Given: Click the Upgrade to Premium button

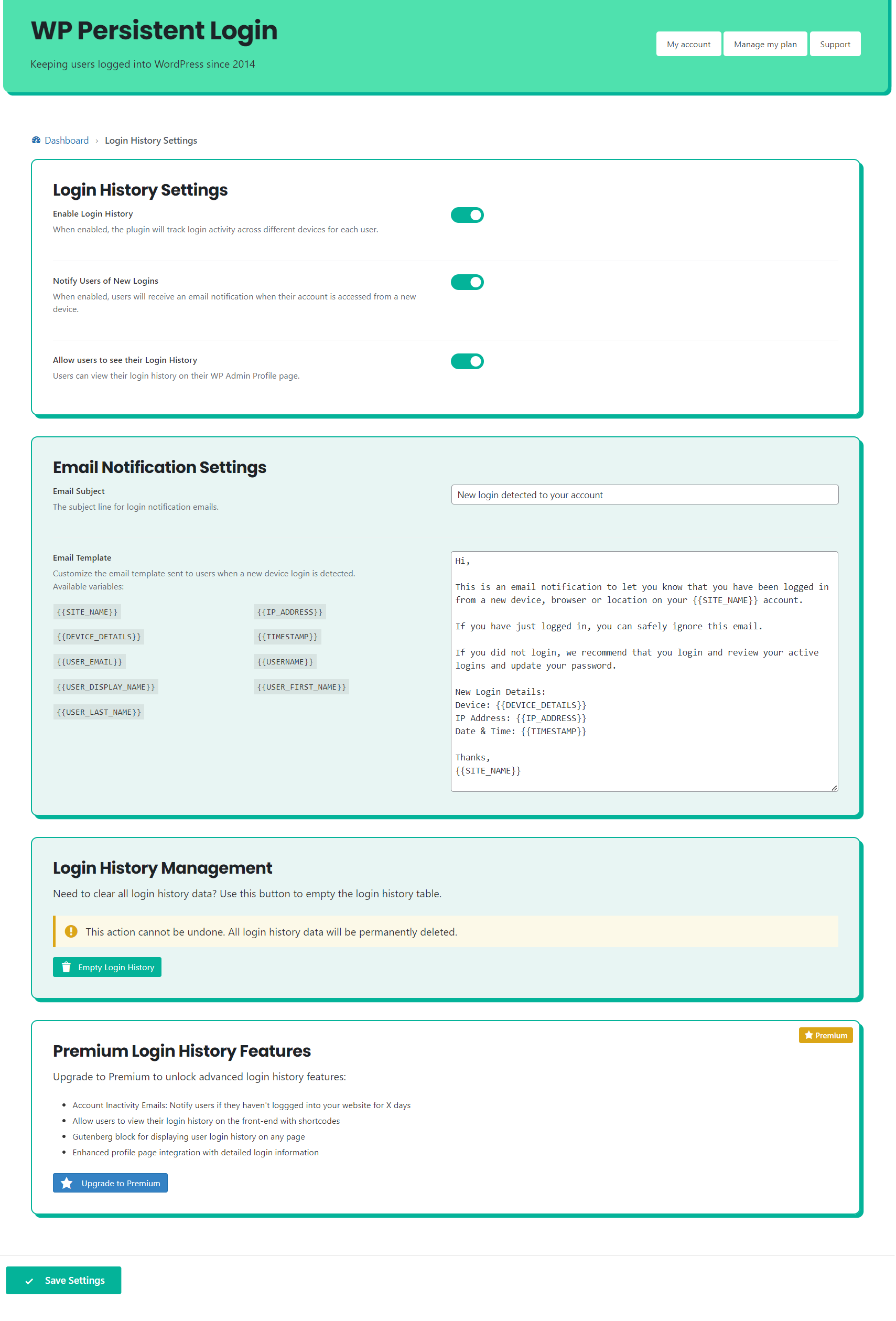Looking at the screenshot, I should click(110, 1183).
